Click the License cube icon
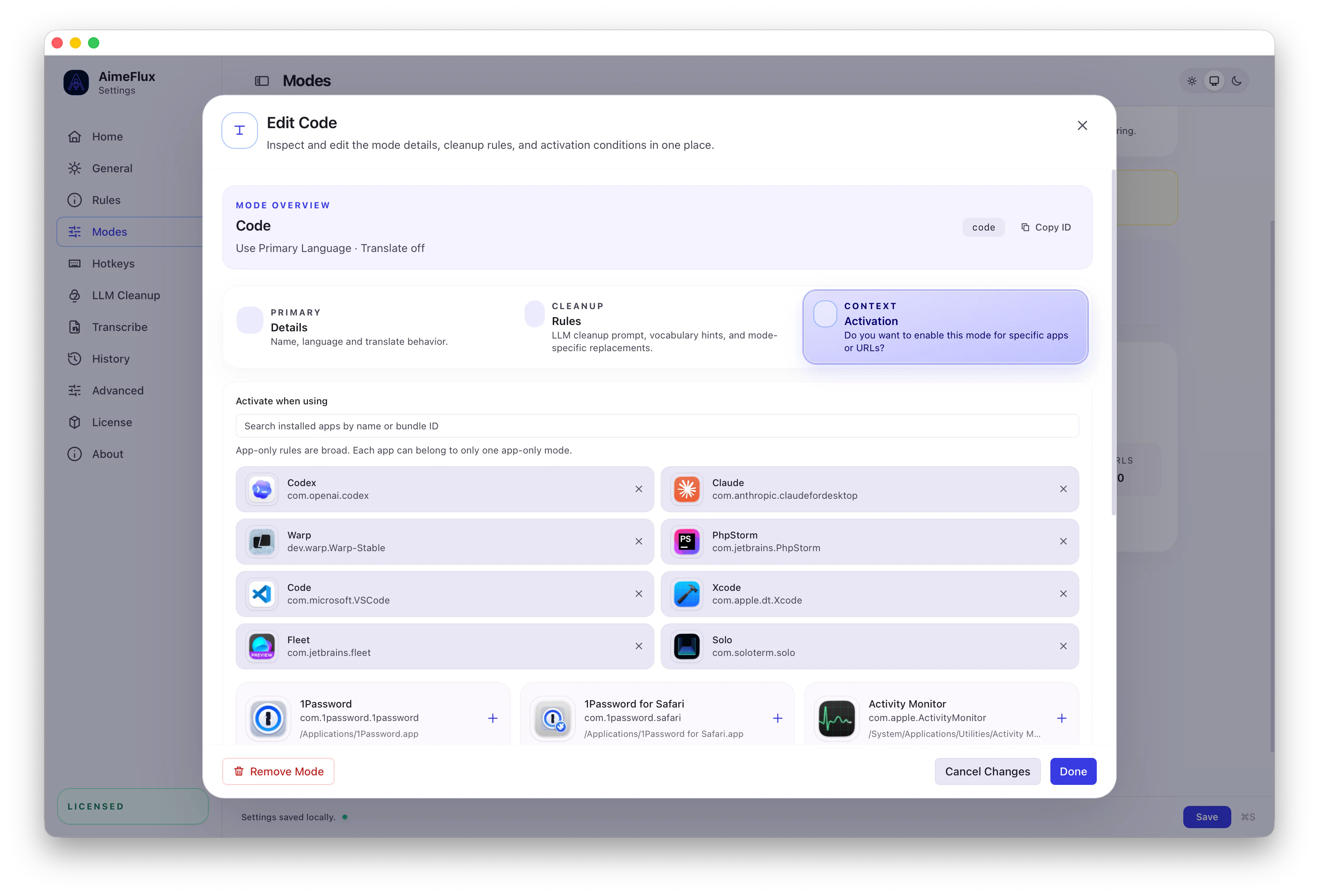Screen dimensions: 1319x896 point(74,422)
